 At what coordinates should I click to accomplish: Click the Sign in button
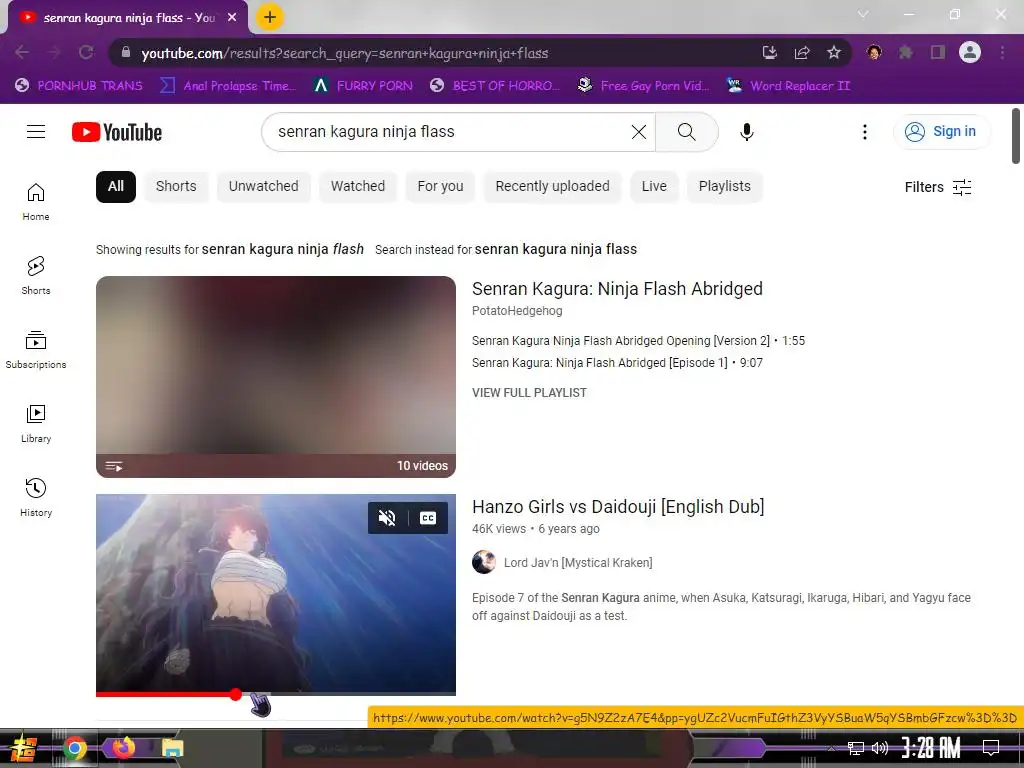[941, 132]
